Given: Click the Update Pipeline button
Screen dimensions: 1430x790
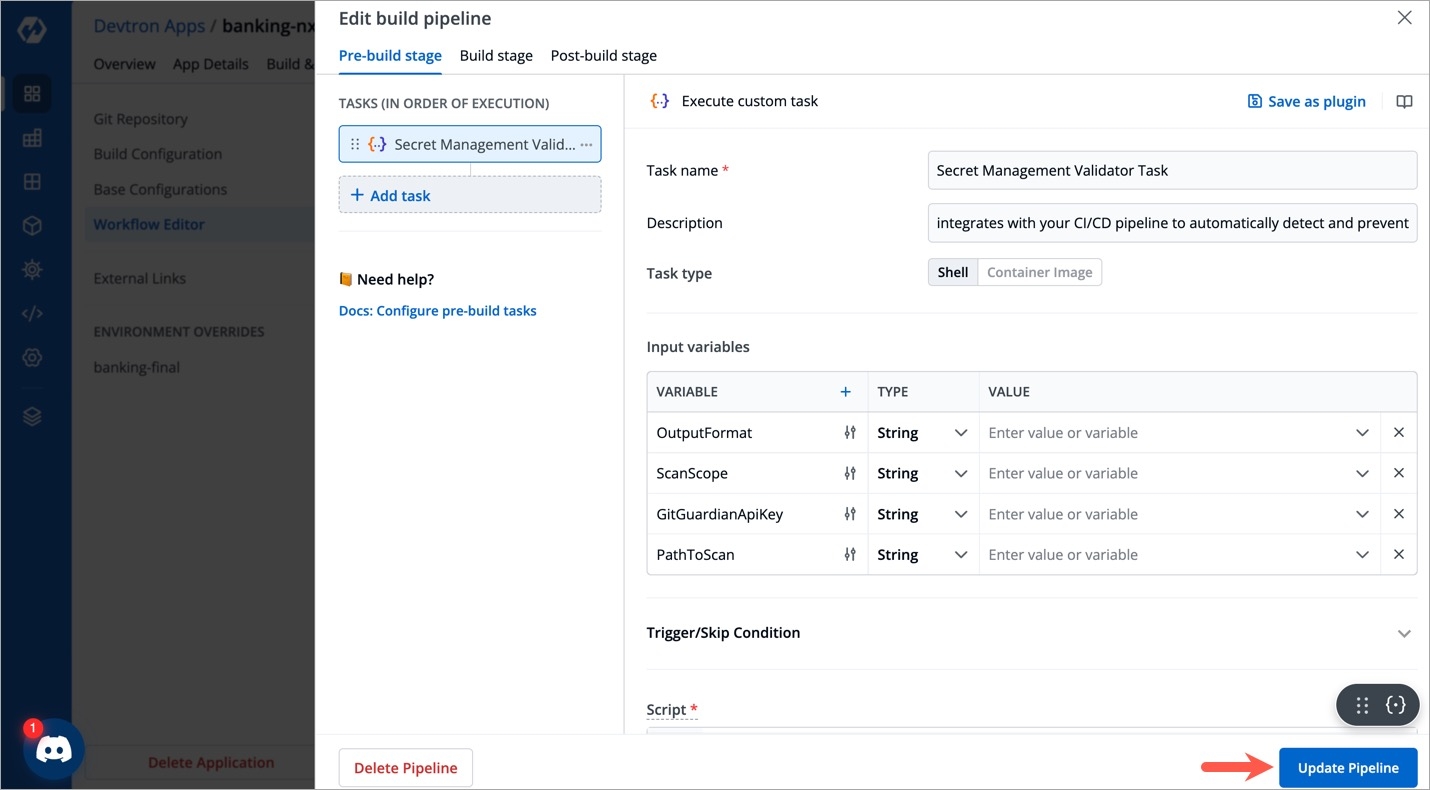Looking at the screenshot, I should tap(1347, 768).
